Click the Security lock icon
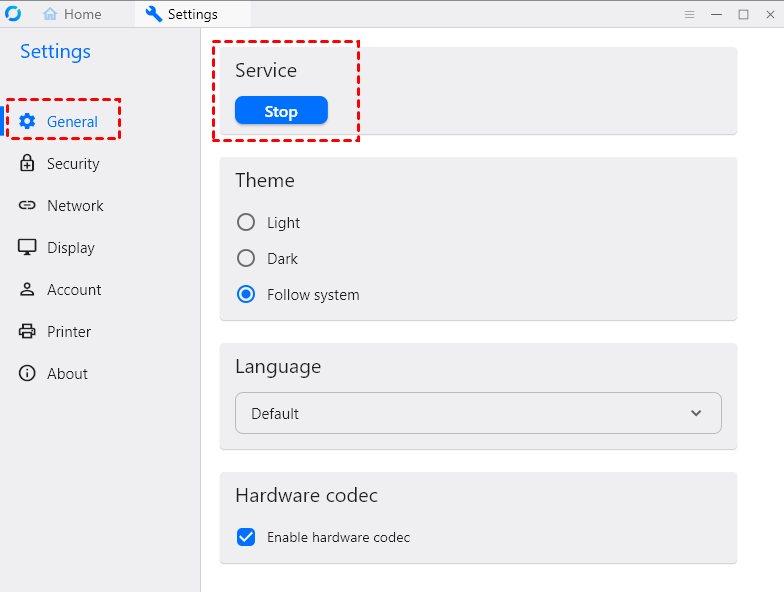The width and height of the screenshot is (784, 592). coord(28,164)
